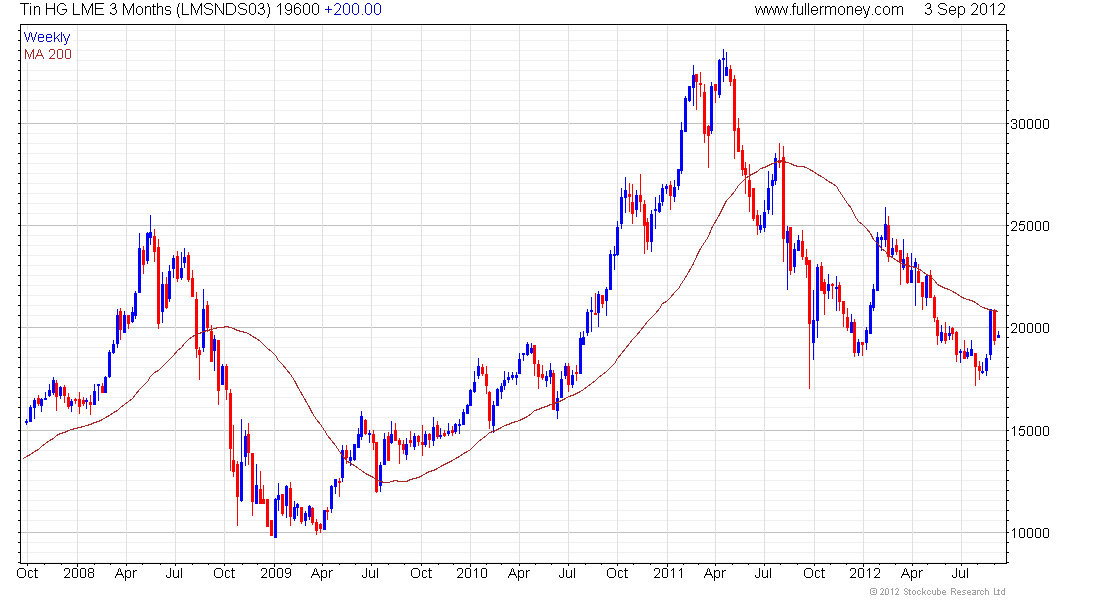
Task: Click the '2008' year label on time axis
Action: pyautogui.click(x=79, y=573)
